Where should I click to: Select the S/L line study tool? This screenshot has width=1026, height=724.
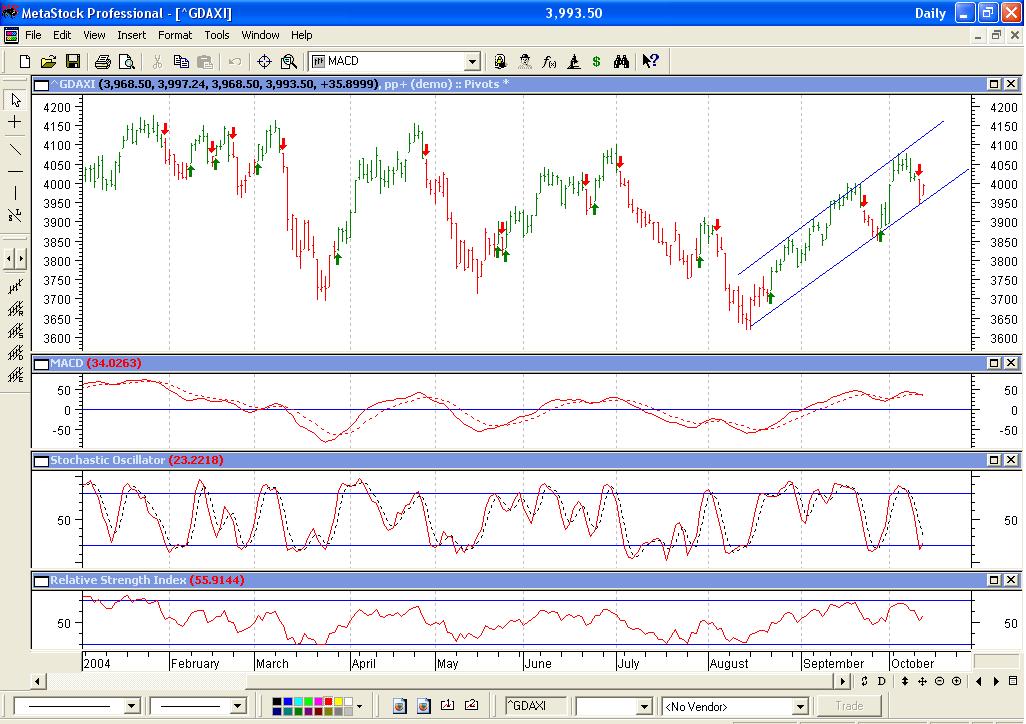15,215
